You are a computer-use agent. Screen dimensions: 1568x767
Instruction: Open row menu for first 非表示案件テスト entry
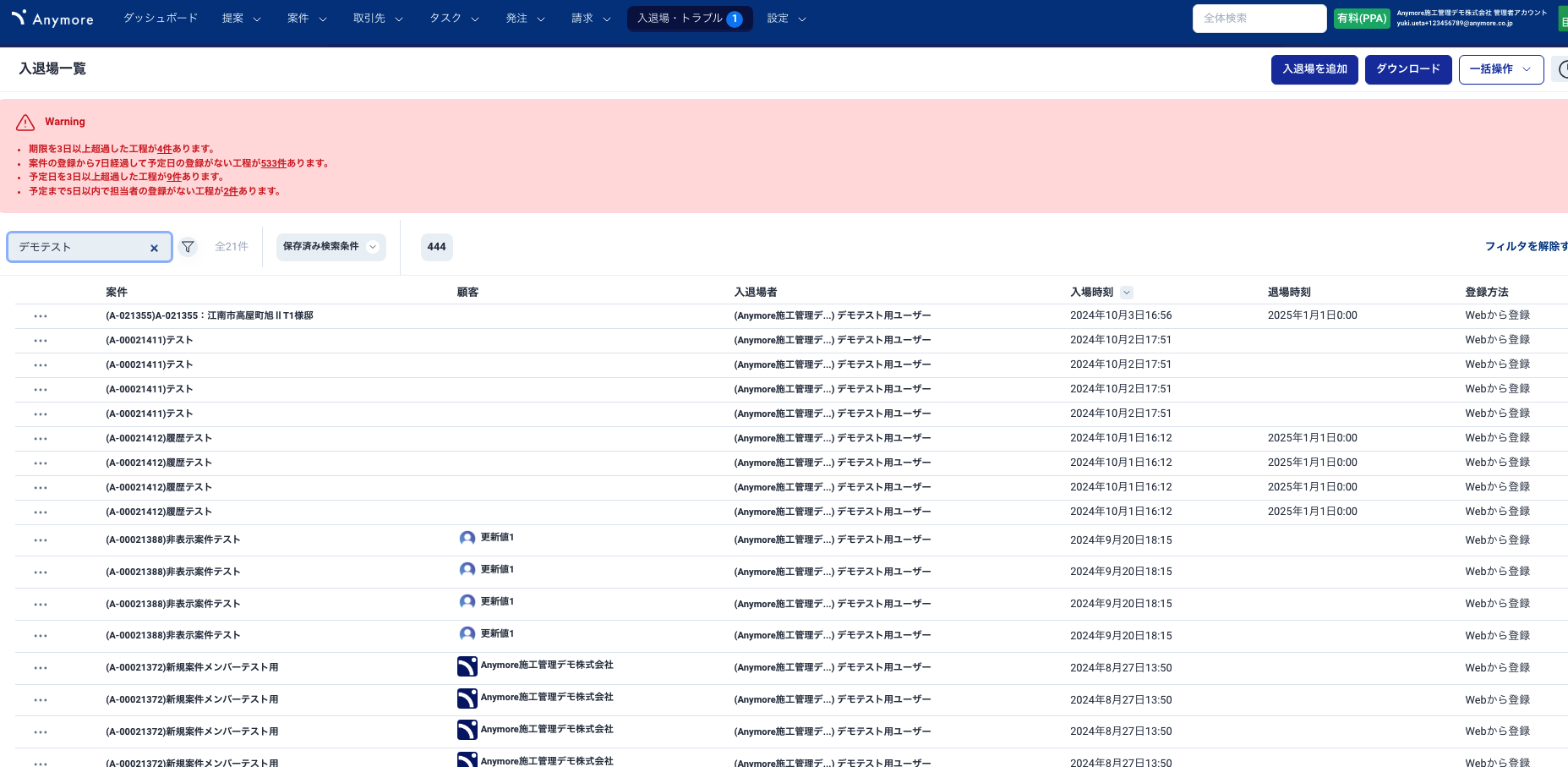coord(41,540)
